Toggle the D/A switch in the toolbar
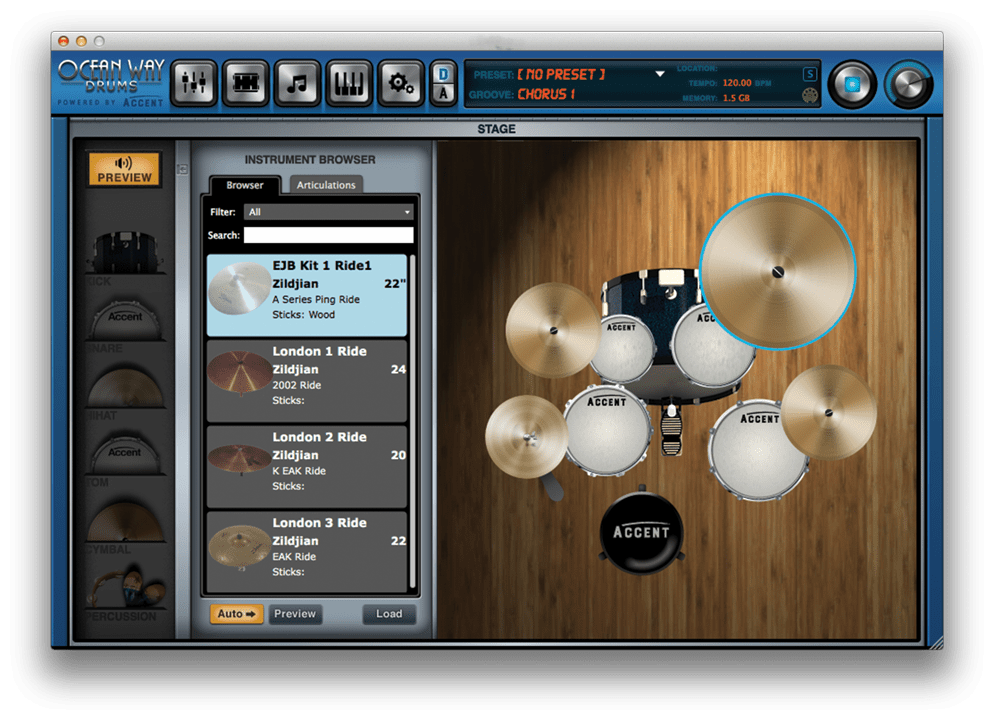 (443, 81)
